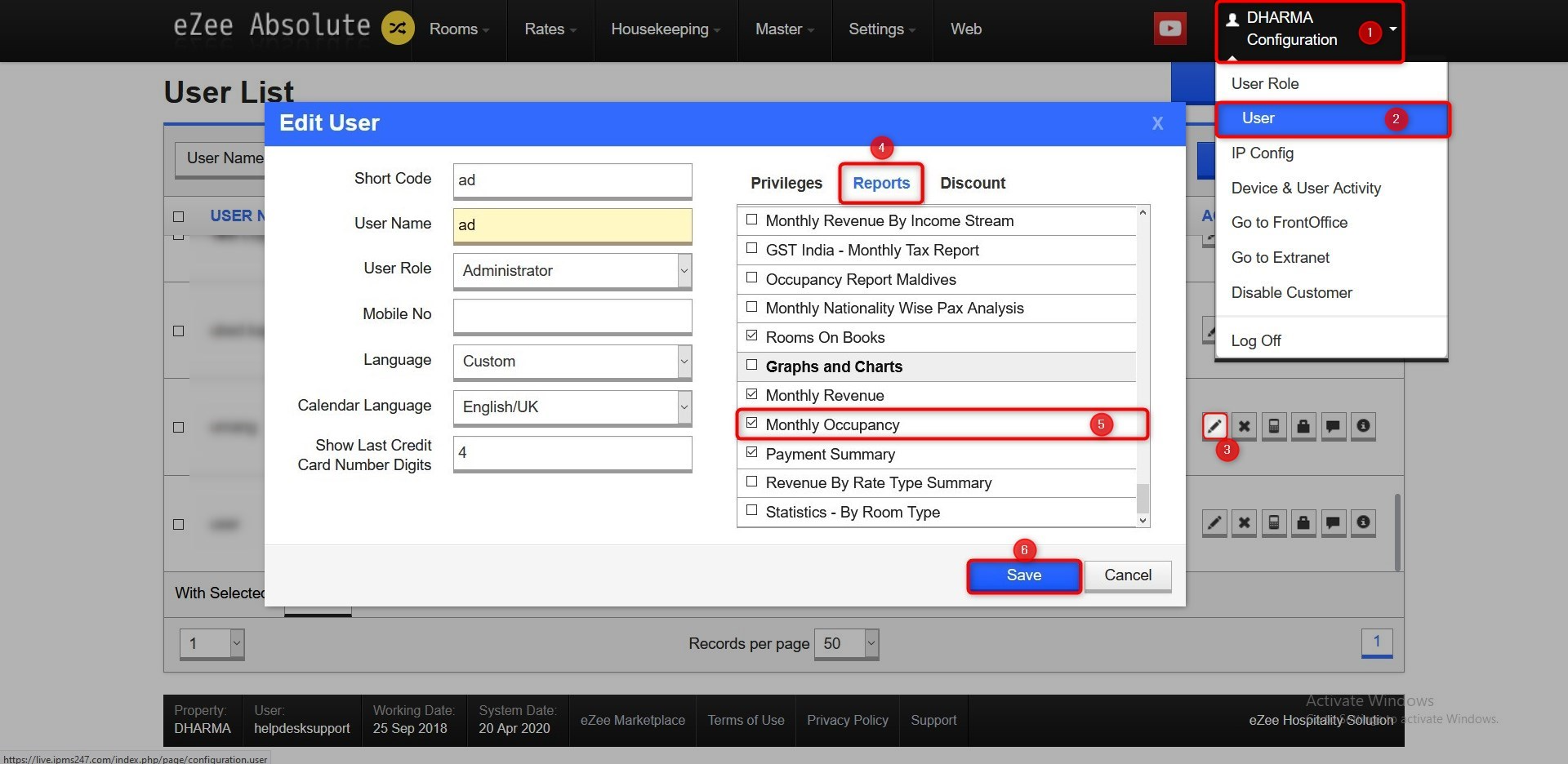Click lock icon in bottom user row
Image resolution: width=1568 pixels, height=764 pixels.
1303,522
